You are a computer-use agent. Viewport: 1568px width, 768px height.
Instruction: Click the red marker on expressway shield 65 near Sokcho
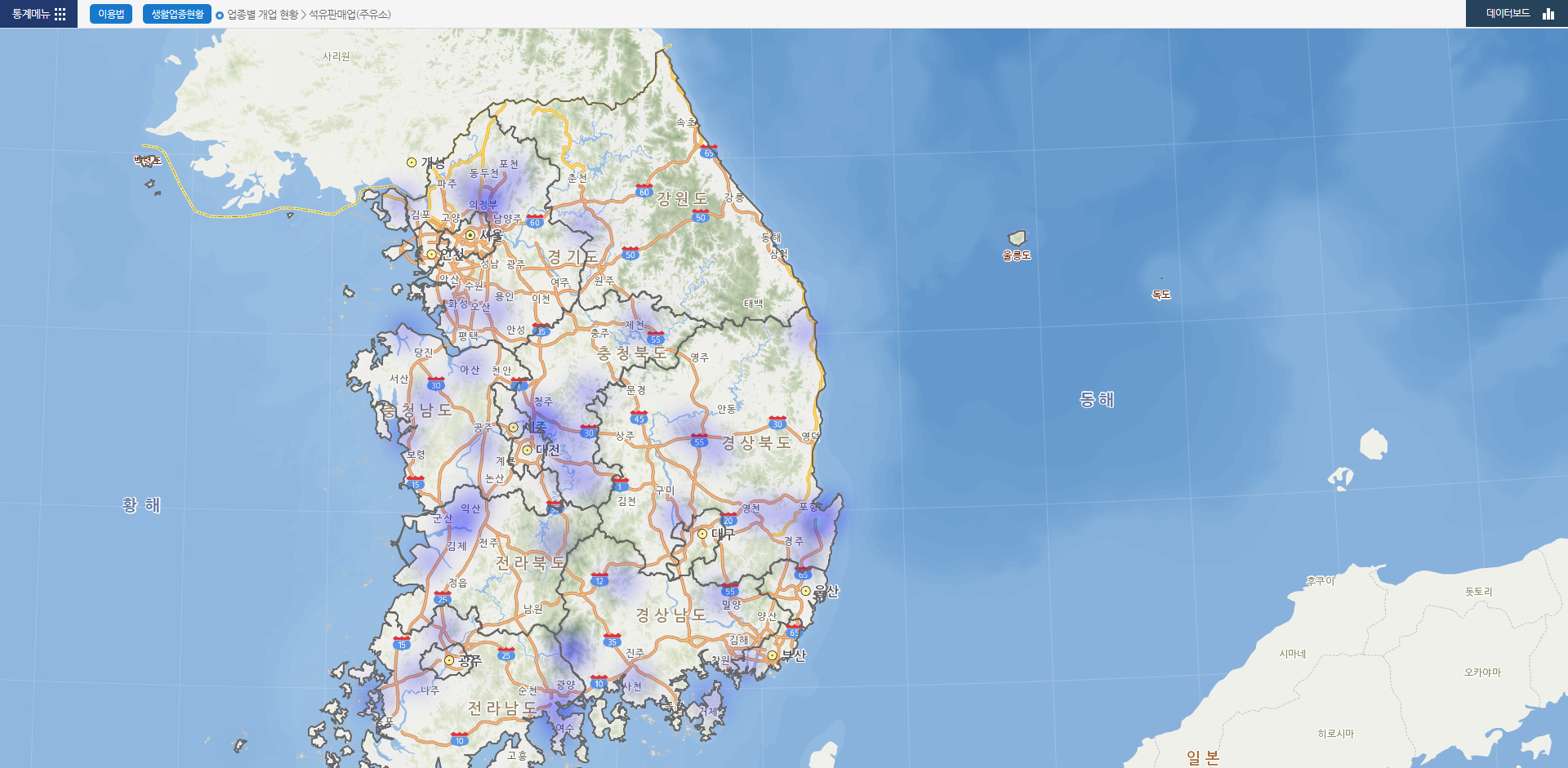pos(707,147)
